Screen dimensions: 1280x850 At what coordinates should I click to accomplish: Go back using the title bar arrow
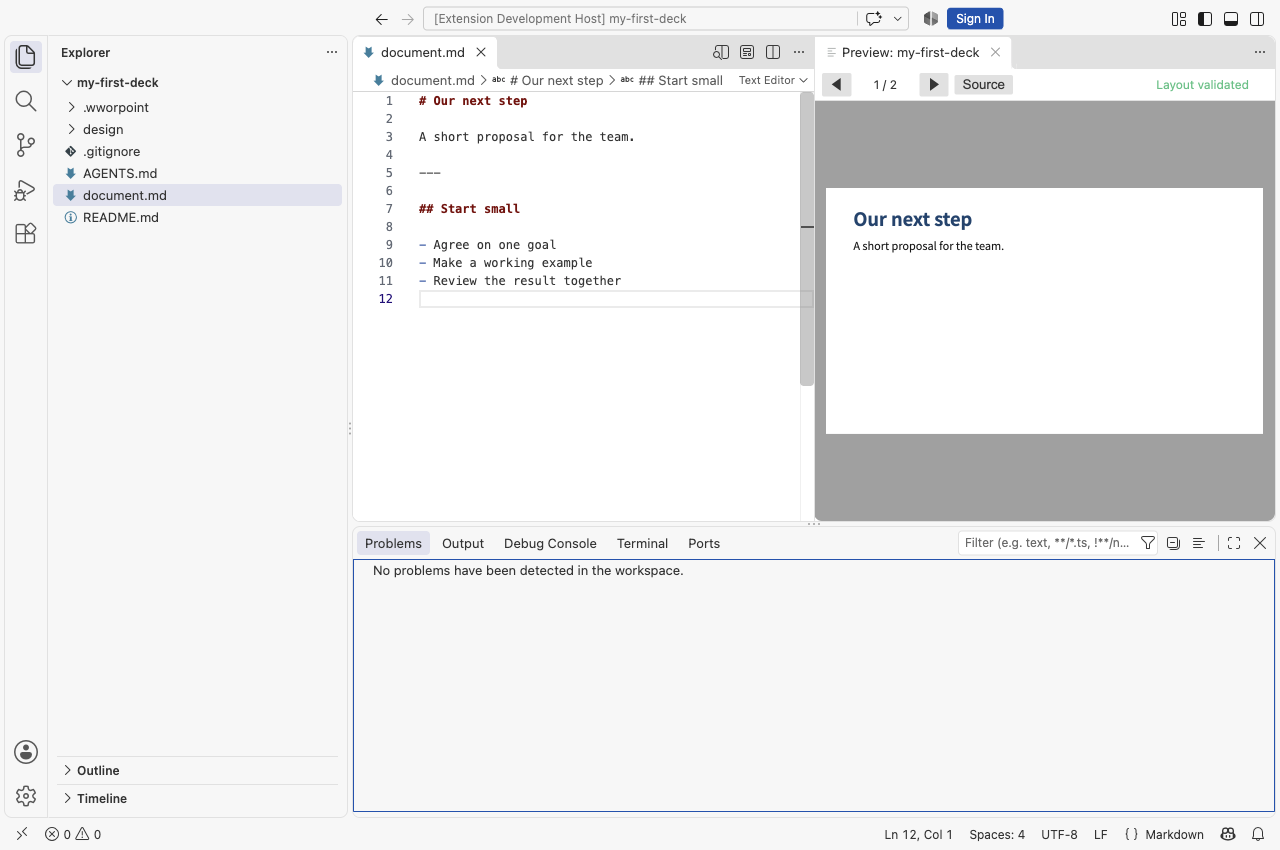(381, 18)
